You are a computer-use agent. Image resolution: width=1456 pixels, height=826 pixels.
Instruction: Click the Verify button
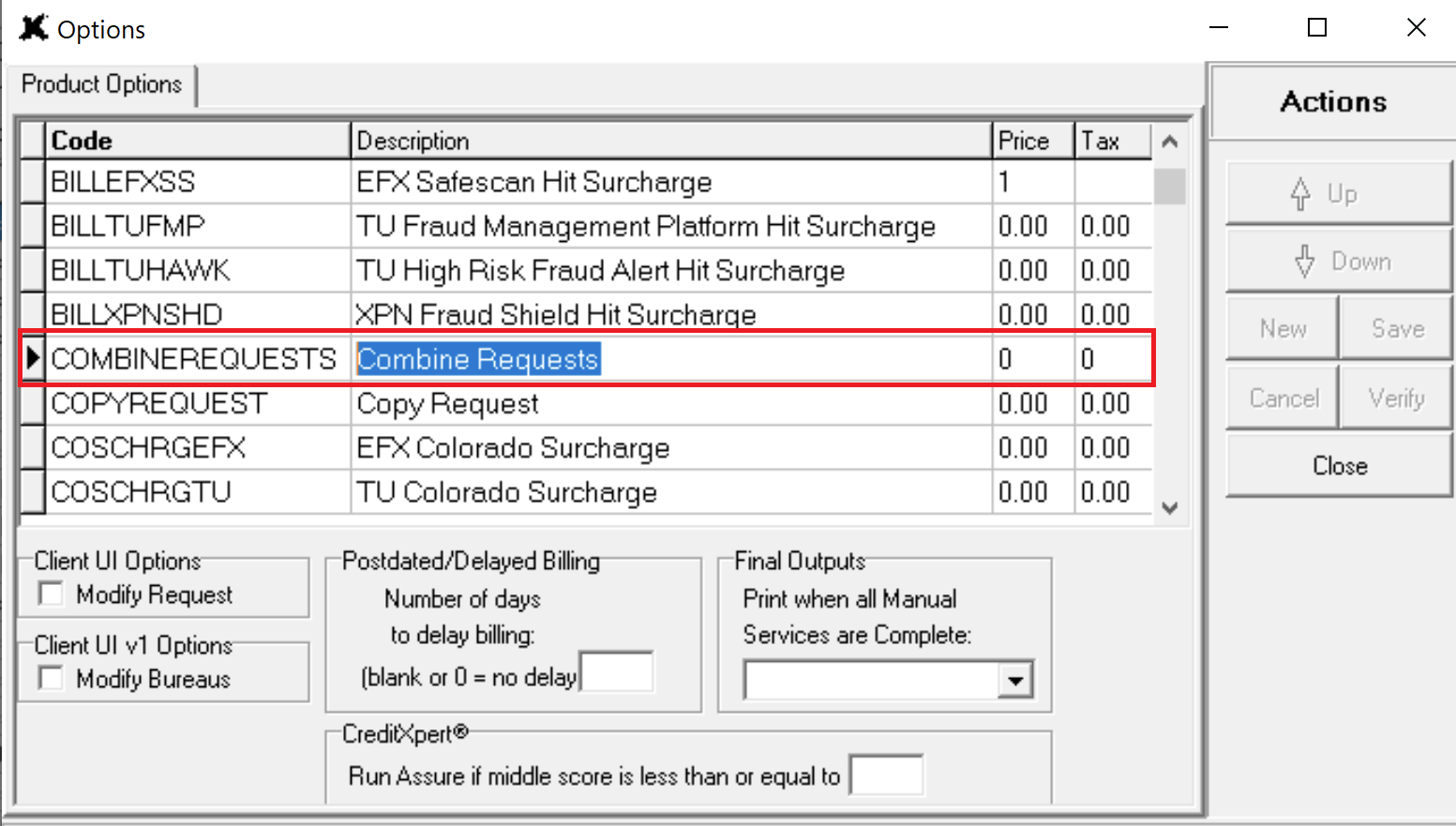(x=1396, y=398)
